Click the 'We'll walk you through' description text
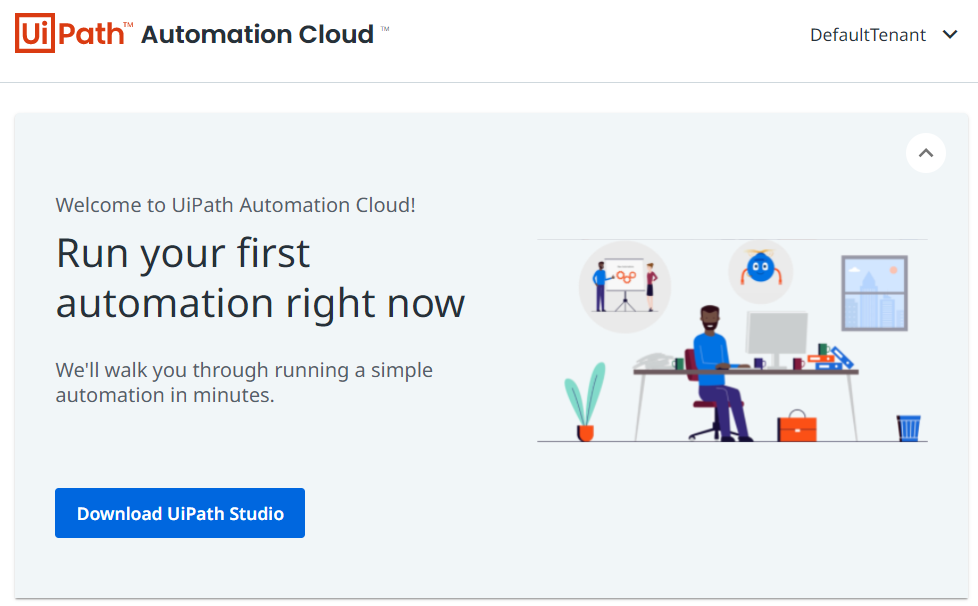Screen dimensions: 978x606 pyautogui.click(x=244, y=382)
